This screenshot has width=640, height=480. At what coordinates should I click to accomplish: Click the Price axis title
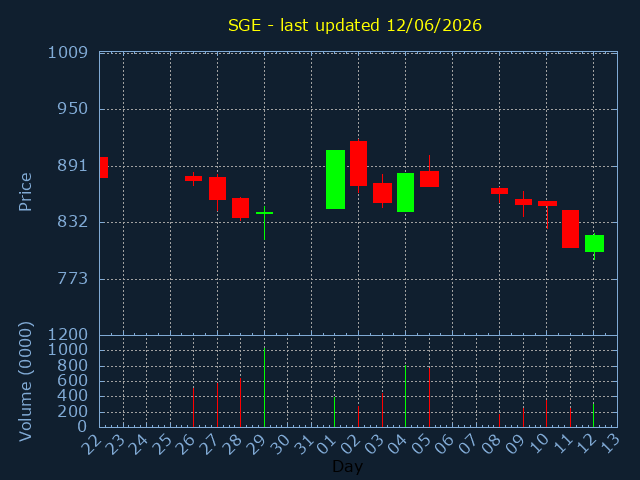25,192
